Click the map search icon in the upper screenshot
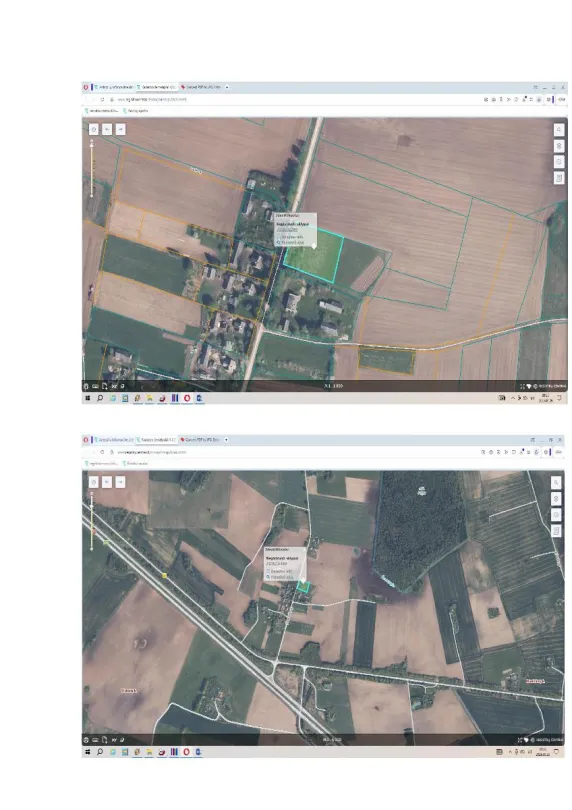The width and height of the screenshot is (572, 810). [559, 130]
